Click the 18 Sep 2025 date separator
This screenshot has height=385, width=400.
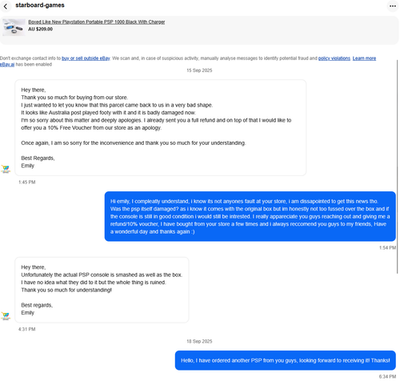[199, 341]
